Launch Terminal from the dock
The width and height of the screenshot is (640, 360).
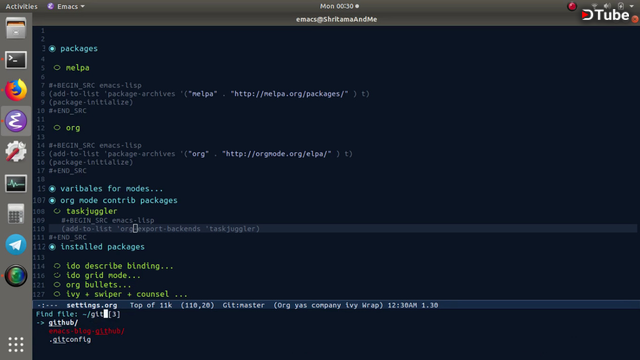point(16,60)
